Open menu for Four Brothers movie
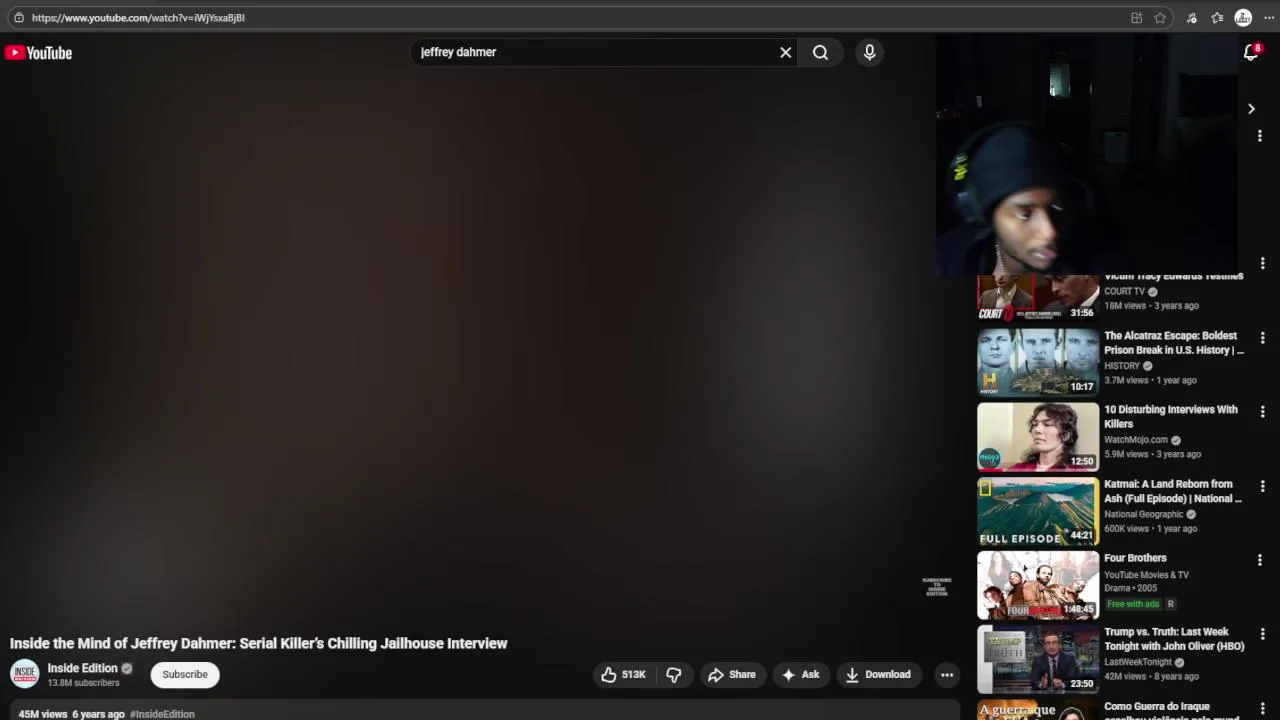Screen dimensions: 1280x720 coord(1260,560)
